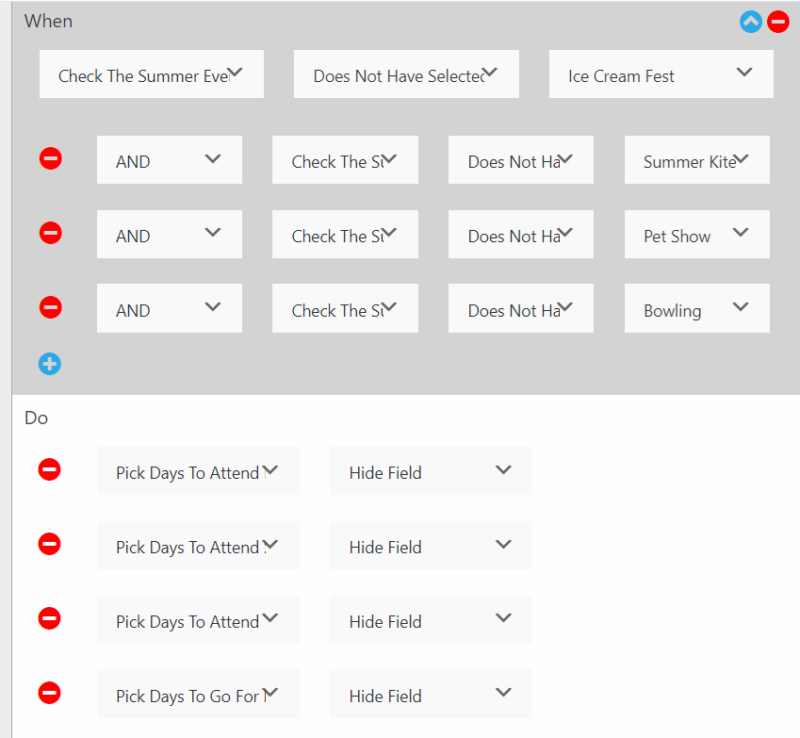
Task: Remove the second Pick Days To Attend action
Action: (50, 544)
